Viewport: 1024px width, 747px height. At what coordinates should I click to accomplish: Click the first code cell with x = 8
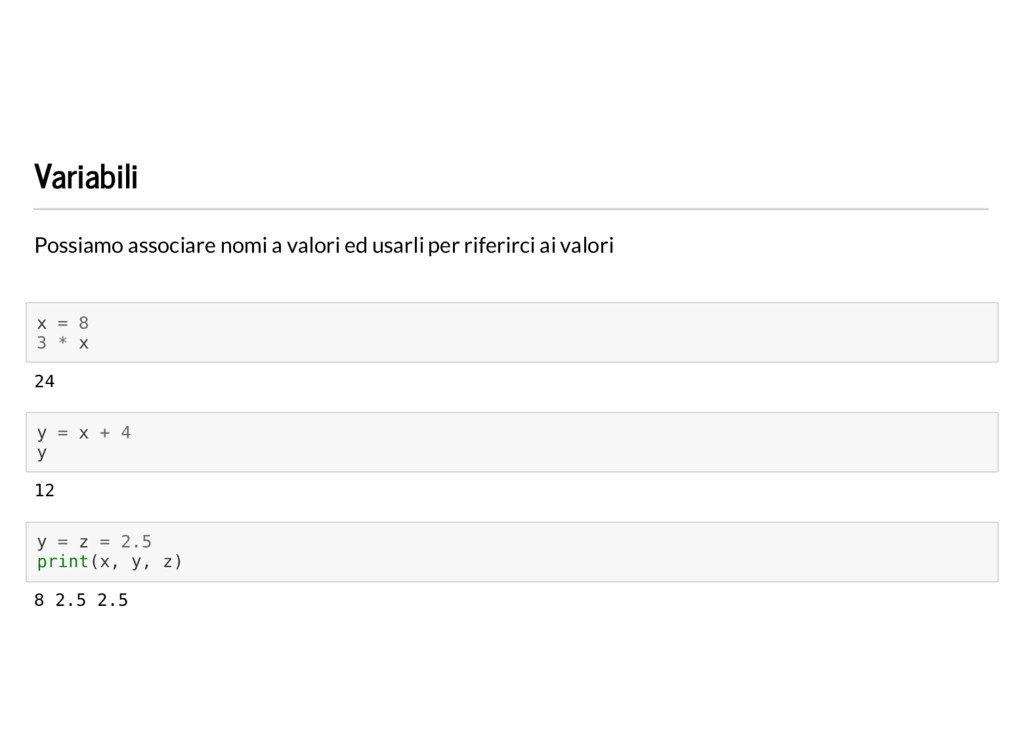tap(512, 332)
